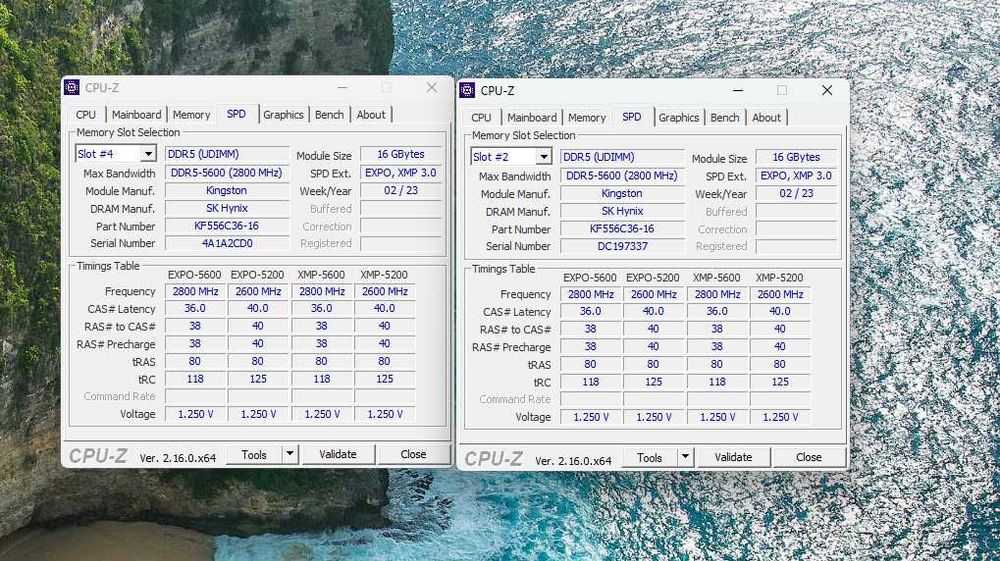
Task: Click Tools button in left window
Action: (254, 455)
